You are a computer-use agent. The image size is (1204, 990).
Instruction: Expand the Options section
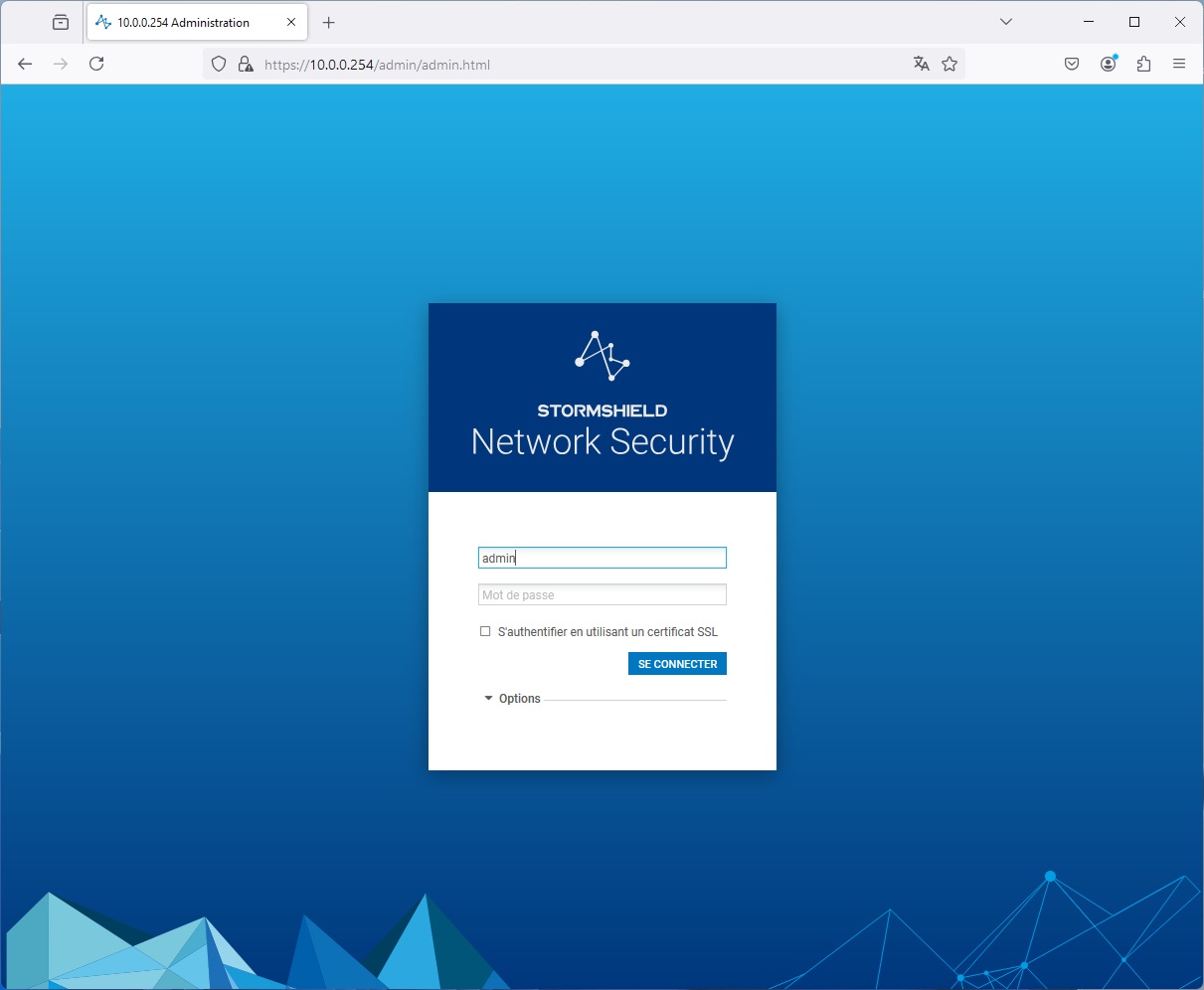coord(512,699)
